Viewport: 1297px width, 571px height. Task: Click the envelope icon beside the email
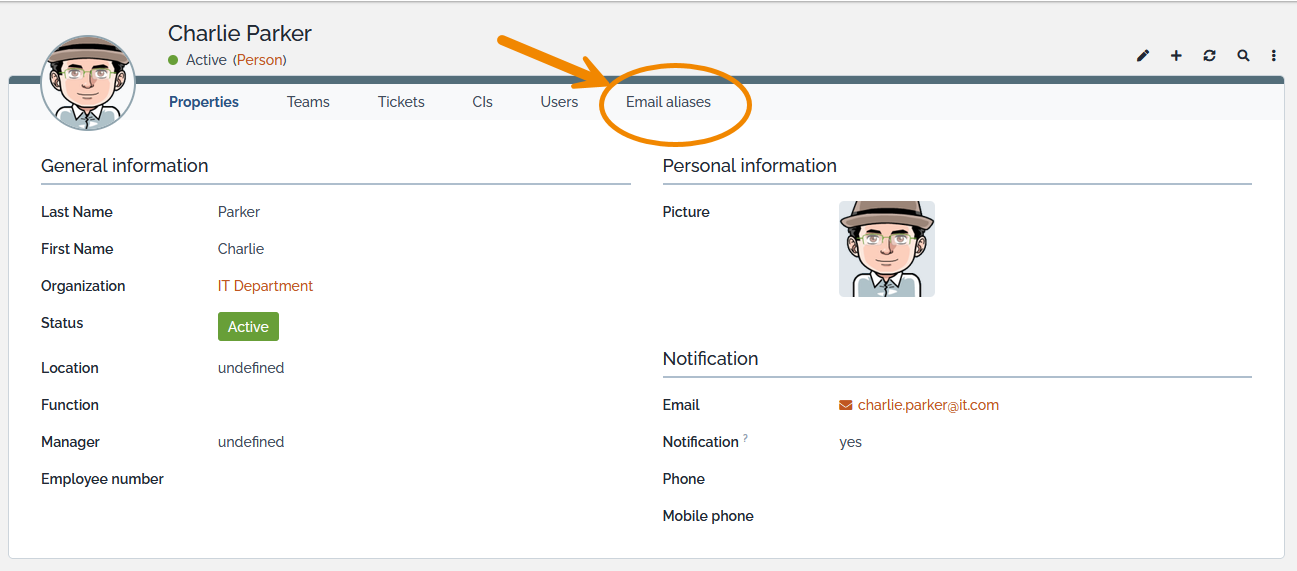coord(846,405)
